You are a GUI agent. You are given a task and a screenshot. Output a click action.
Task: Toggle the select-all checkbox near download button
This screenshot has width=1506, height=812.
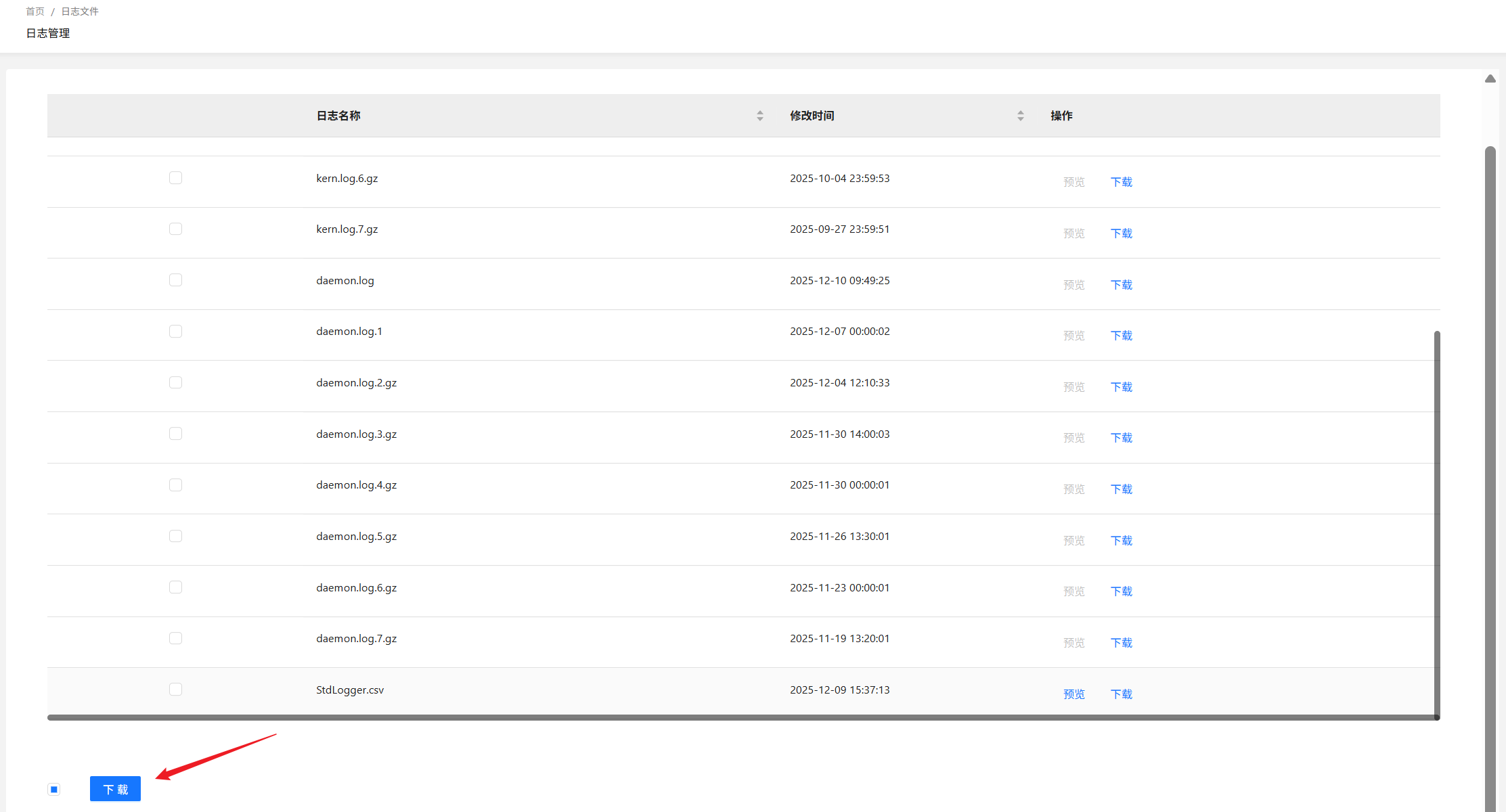[x=54, y=789]
